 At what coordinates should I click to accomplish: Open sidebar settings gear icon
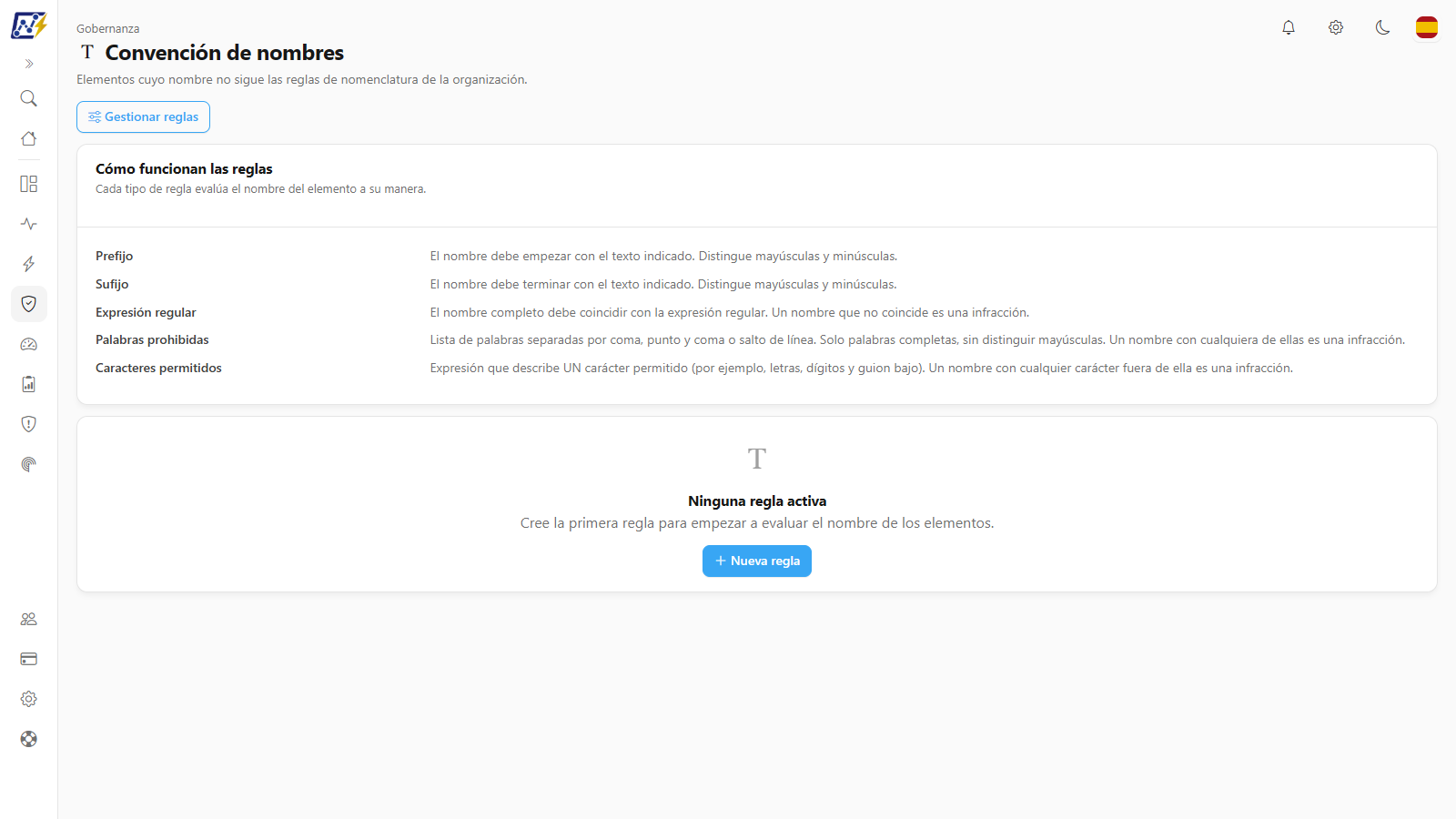[29, 699]
